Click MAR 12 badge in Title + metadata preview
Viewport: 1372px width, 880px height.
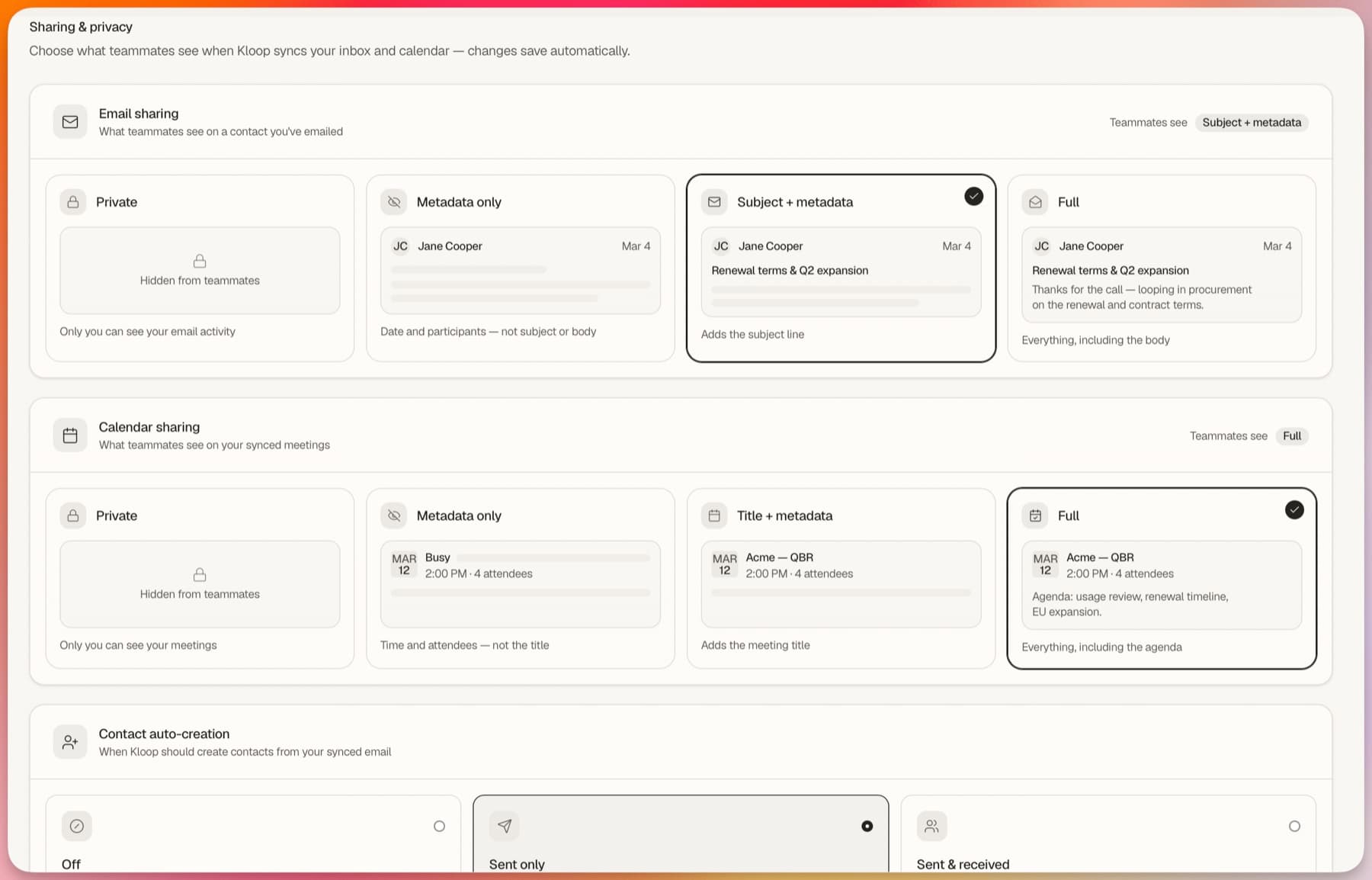pos(725,564)
